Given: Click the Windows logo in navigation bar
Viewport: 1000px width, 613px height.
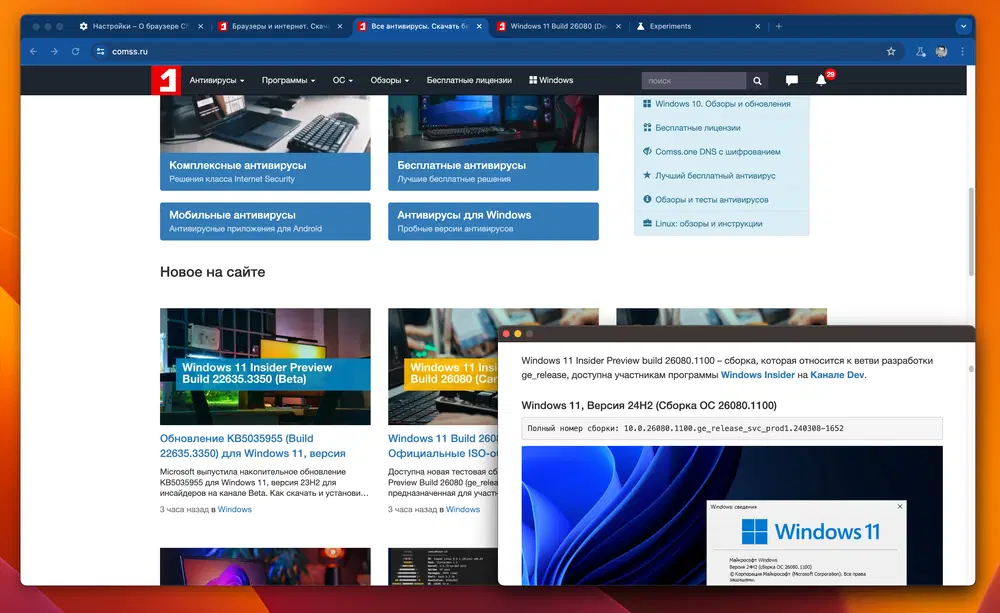Looking at the screenshot, I should pos(533,80).
